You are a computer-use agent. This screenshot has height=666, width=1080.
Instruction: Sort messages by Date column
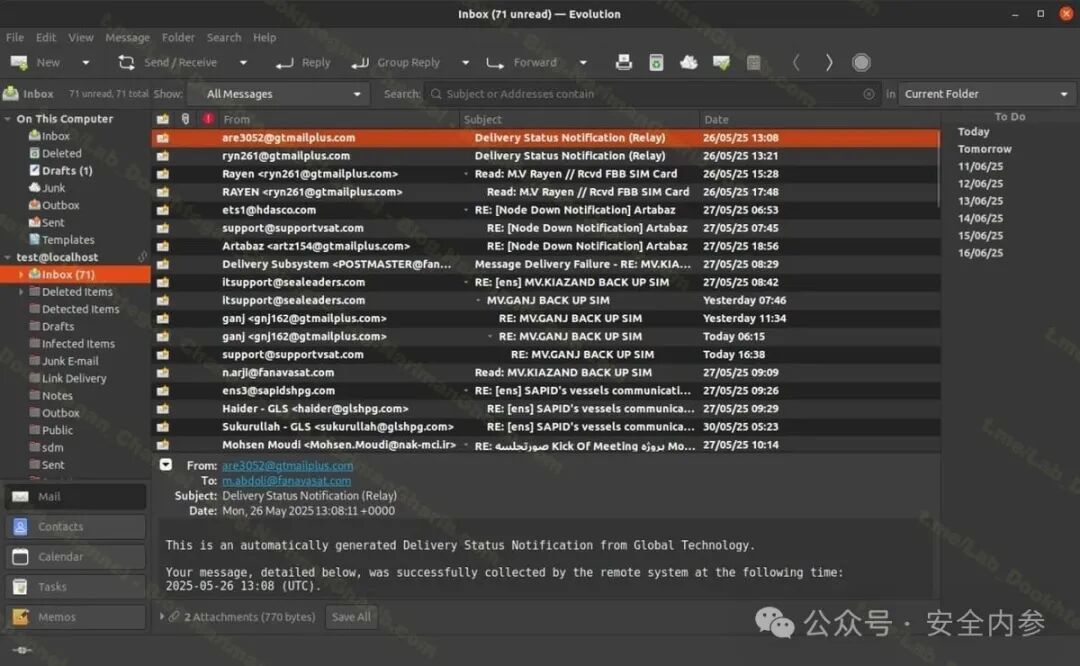click(820, 119)
